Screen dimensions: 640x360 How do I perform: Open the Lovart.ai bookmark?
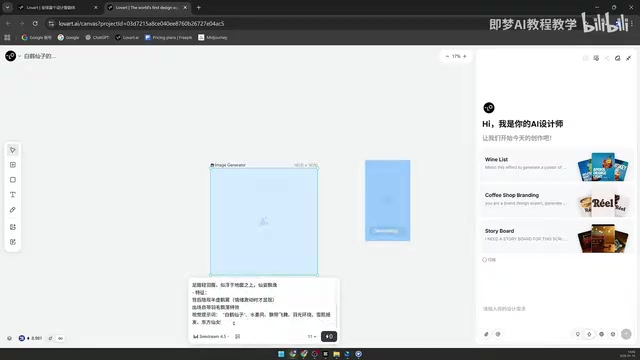[127, 38]
